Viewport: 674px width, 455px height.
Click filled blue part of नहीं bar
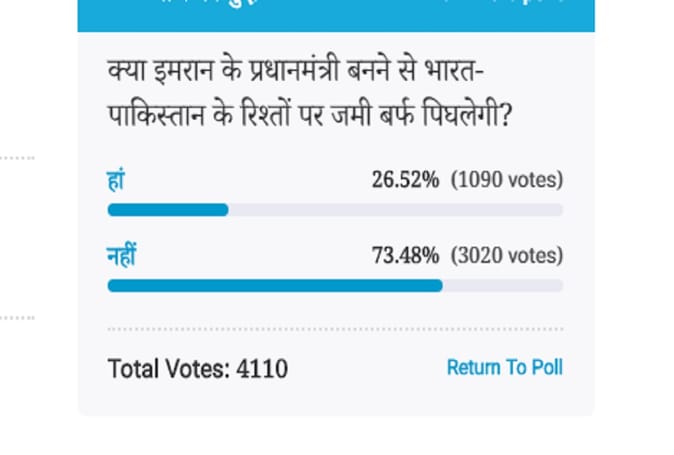[275, 285]
